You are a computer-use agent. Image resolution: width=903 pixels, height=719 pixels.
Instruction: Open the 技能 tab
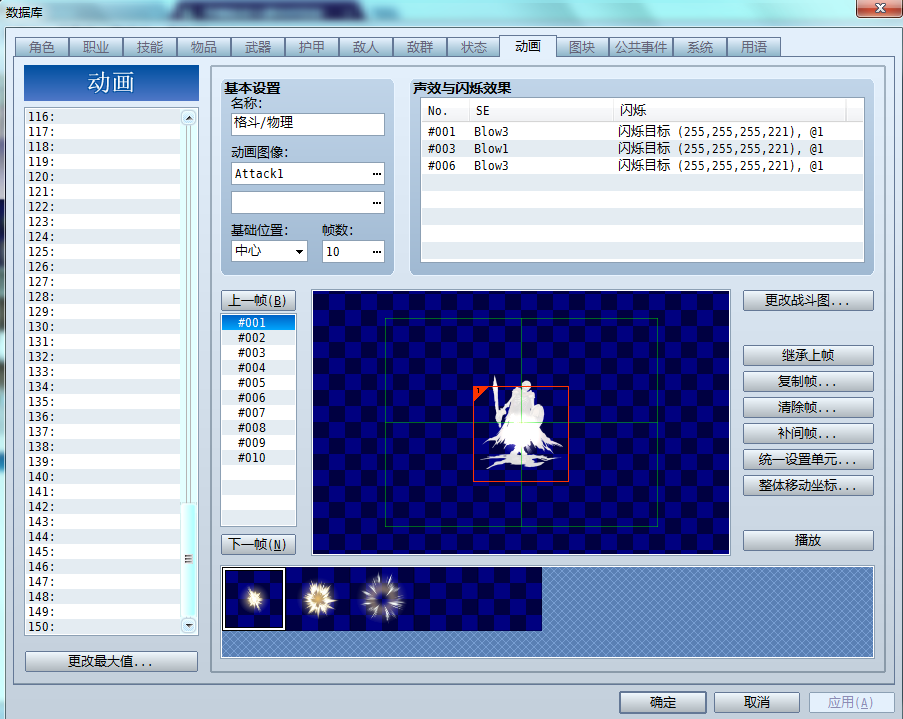[x=150, y=47]
